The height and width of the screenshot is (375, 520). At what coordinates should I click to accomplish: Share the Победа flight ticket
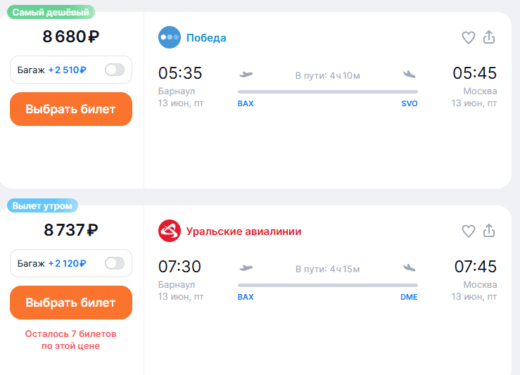click(x=489, y=37)
